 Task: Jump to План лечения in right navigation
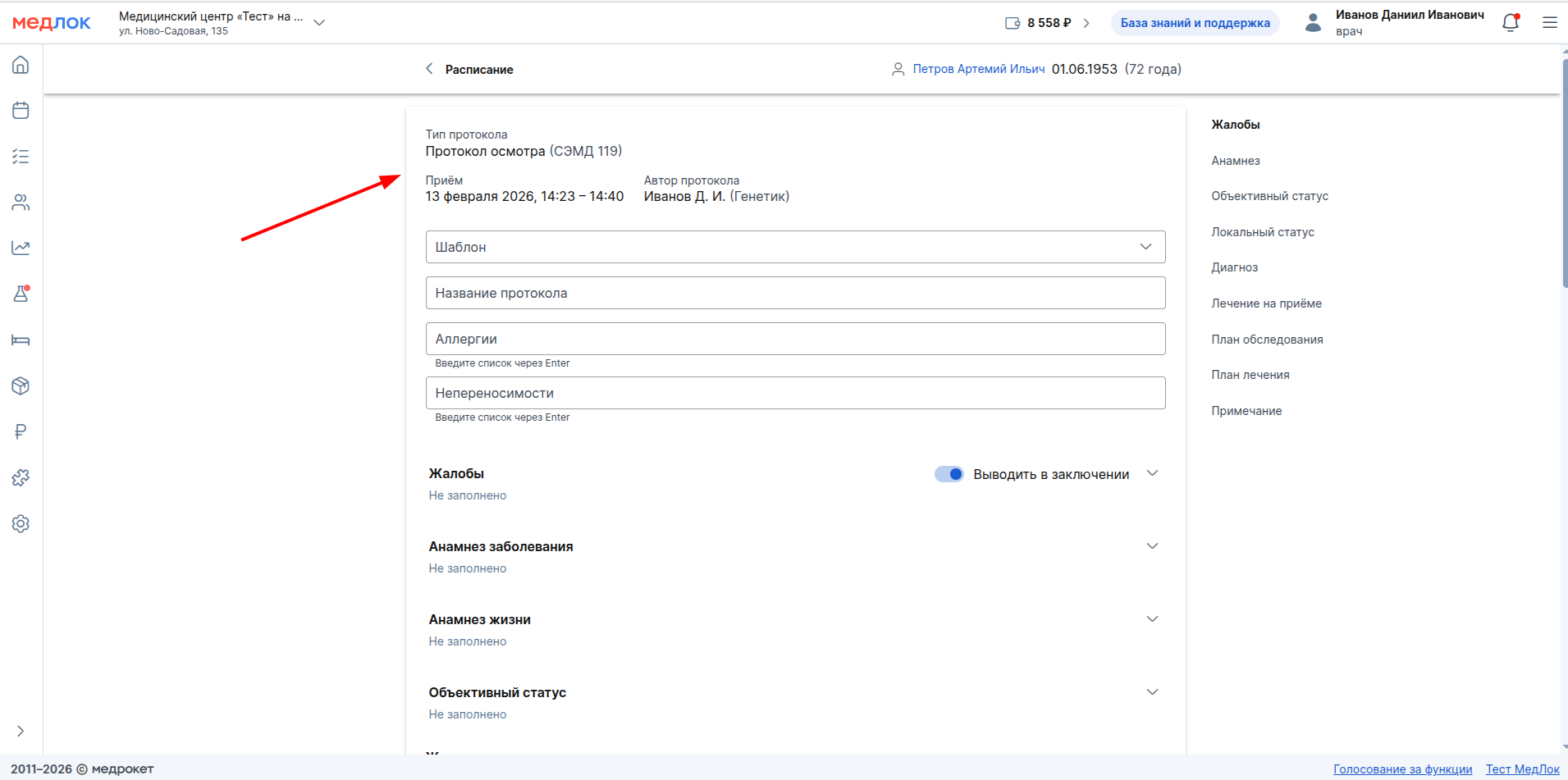click(x=1250, y=375)
